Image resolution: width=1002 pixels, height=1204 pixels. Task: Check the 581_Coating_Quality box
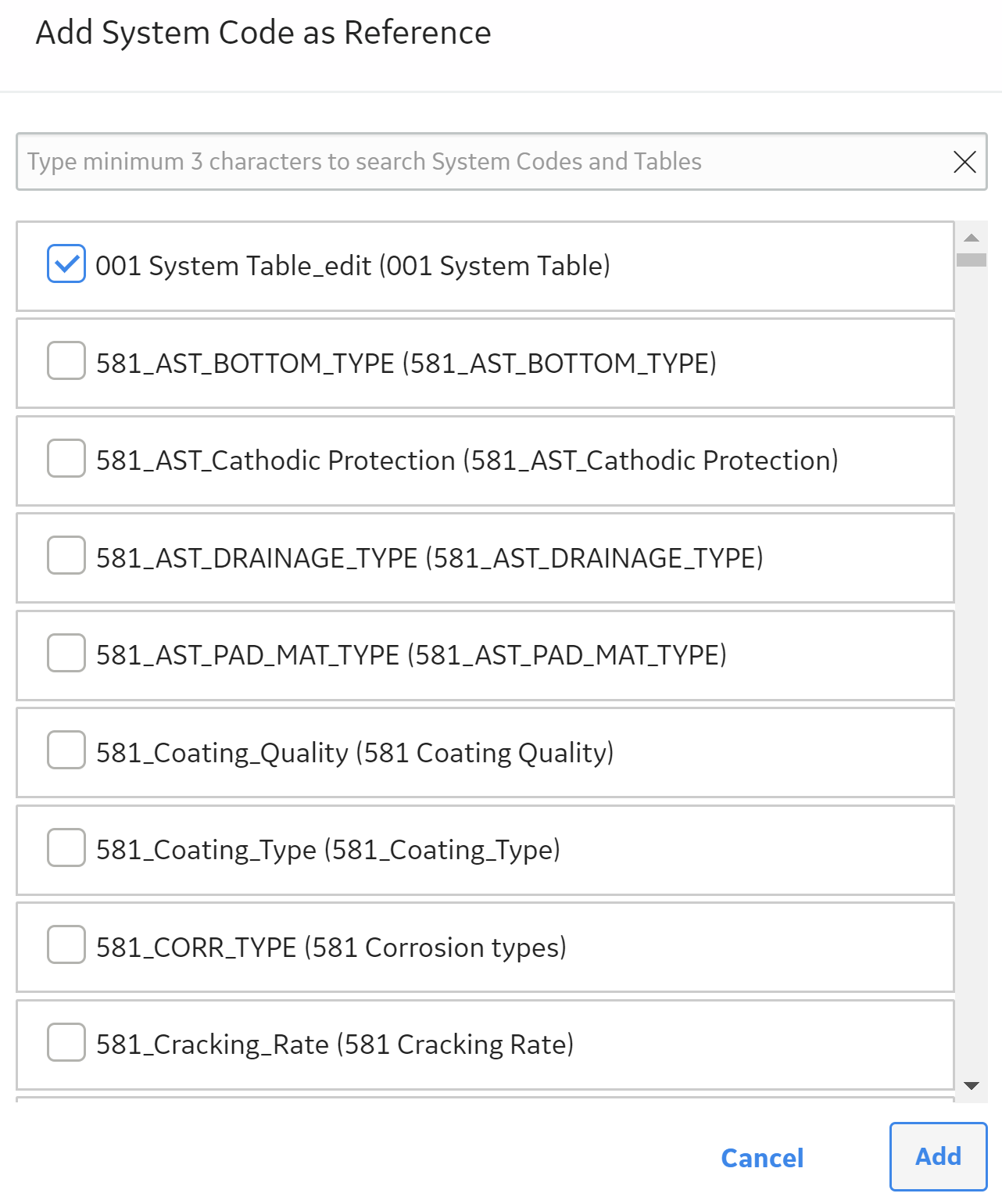(x=66, y=750)
